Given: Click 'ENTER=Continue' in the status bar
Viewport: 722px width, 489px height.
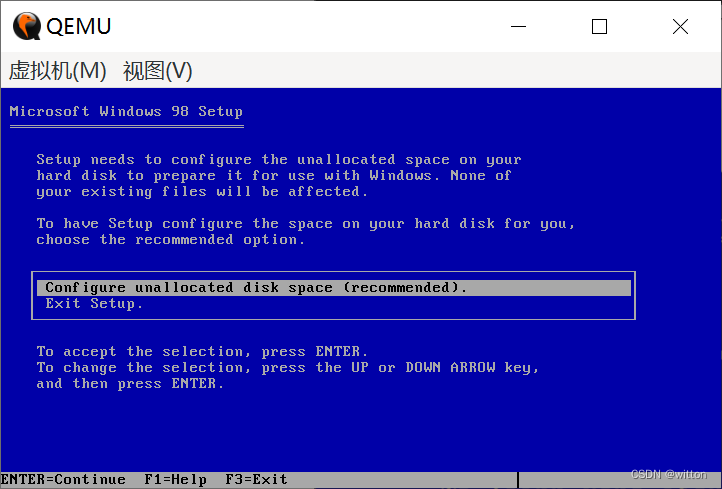Looking at the screenshot, I should [x=63, y=480].
